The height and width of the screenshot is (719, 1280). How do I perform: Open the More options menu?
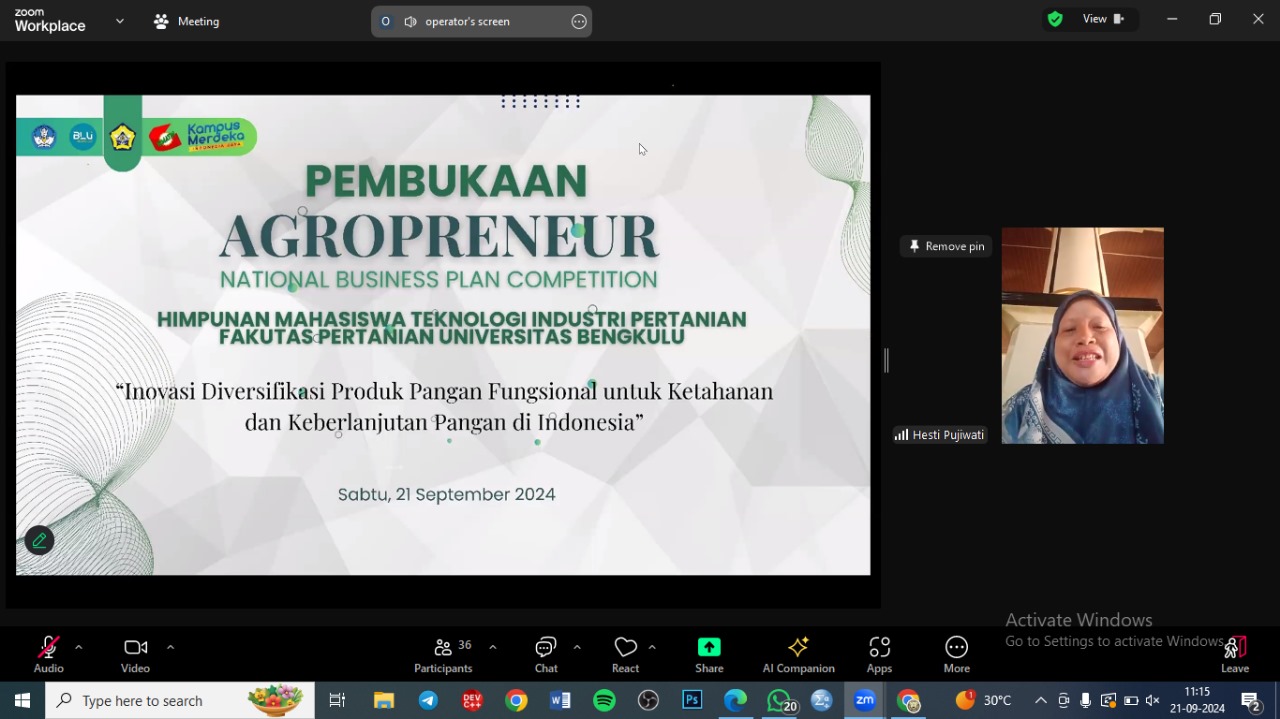pyautogui.click(x=956, y=655)
